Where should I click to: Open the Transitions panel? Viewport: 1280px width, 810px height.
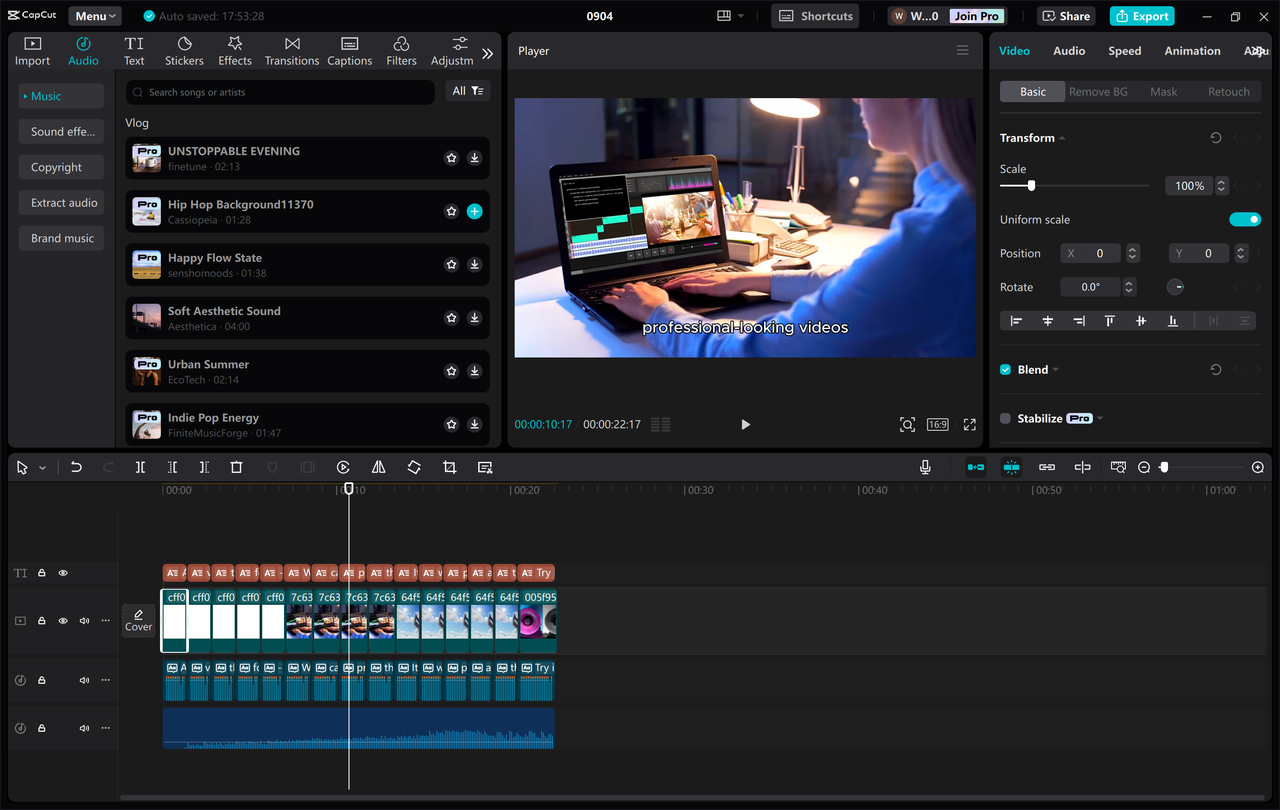291,50
